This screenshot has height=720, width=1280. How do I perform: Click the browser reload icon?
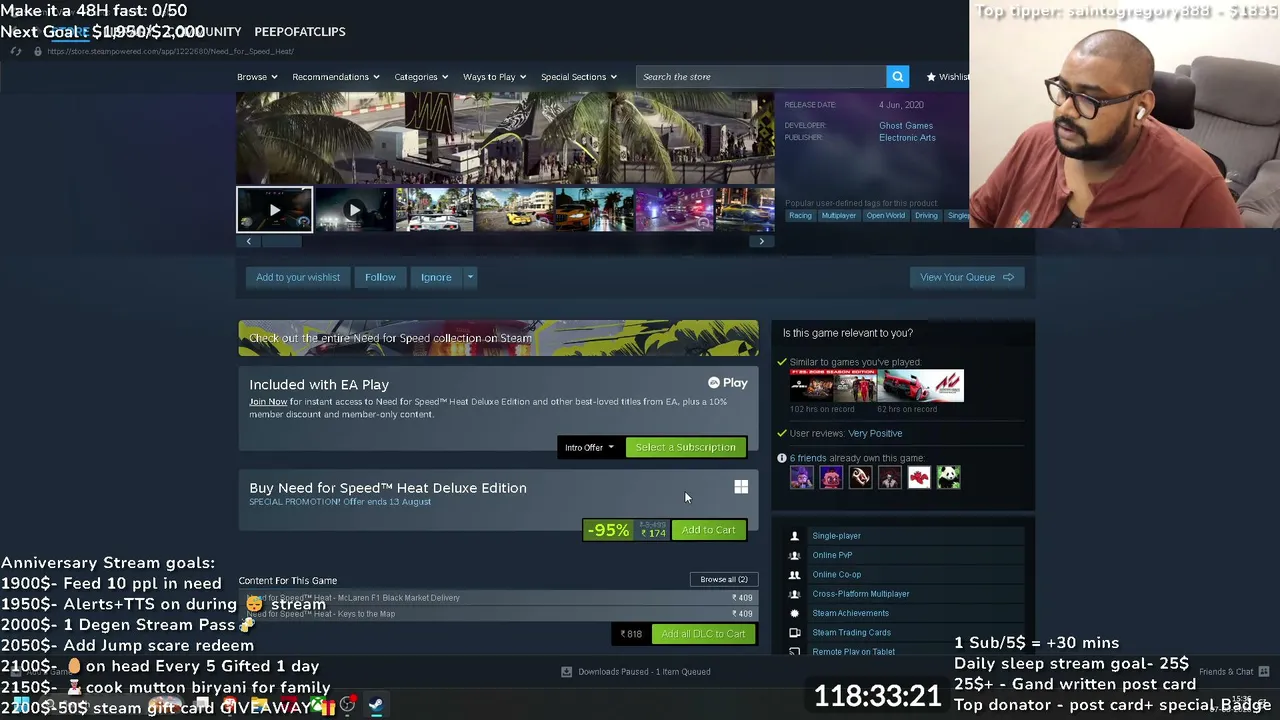coord(16,51)
